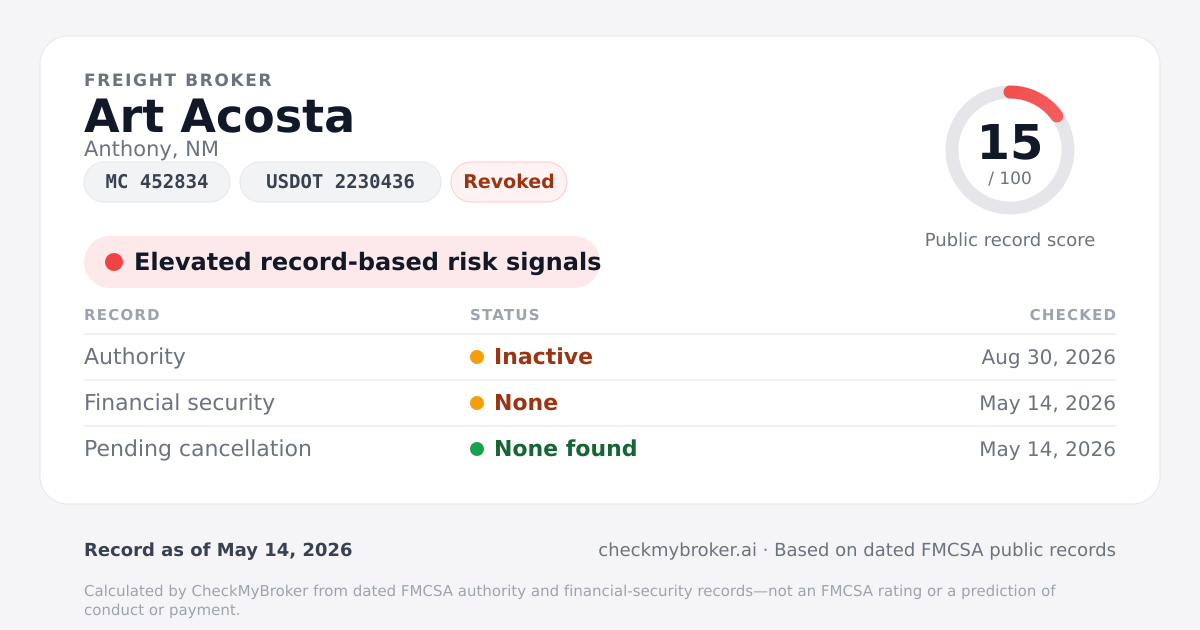Image resolution: width=1200 pixels, height=630 pixels.
Task: Click the Public record score label
Action: 1010,240
